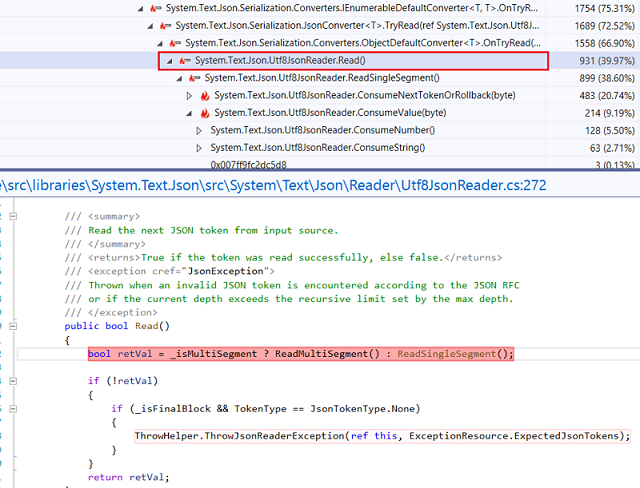
Task: Click the 214 (9.19%) sample value
Action: point(609,113)
